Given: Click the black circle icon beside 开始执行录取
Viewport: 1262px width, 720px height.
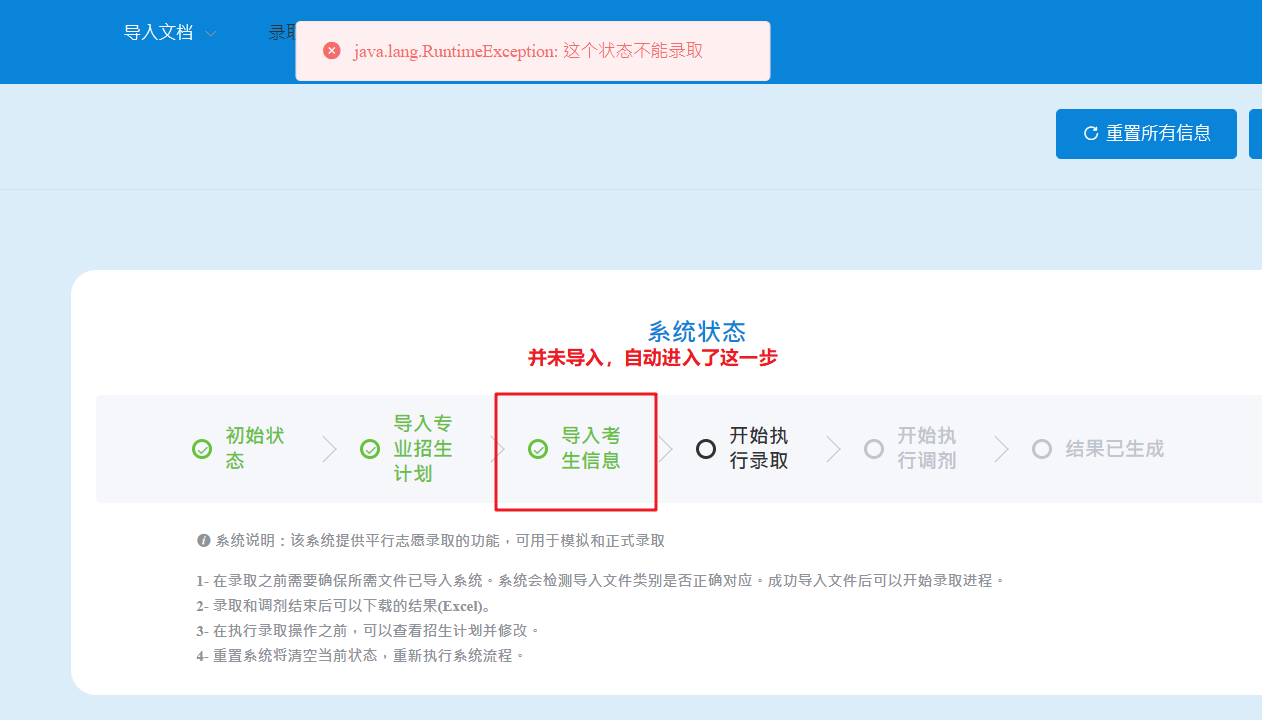Looking at the screenshot, I should tap(706, 449).
